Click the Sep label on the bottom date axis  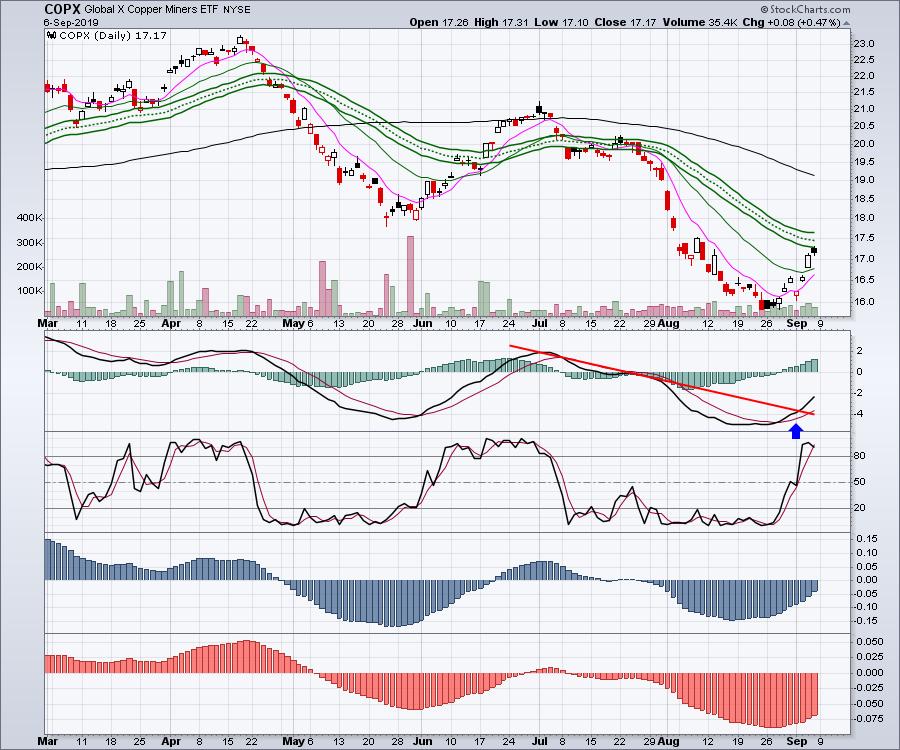click(797, 741)
